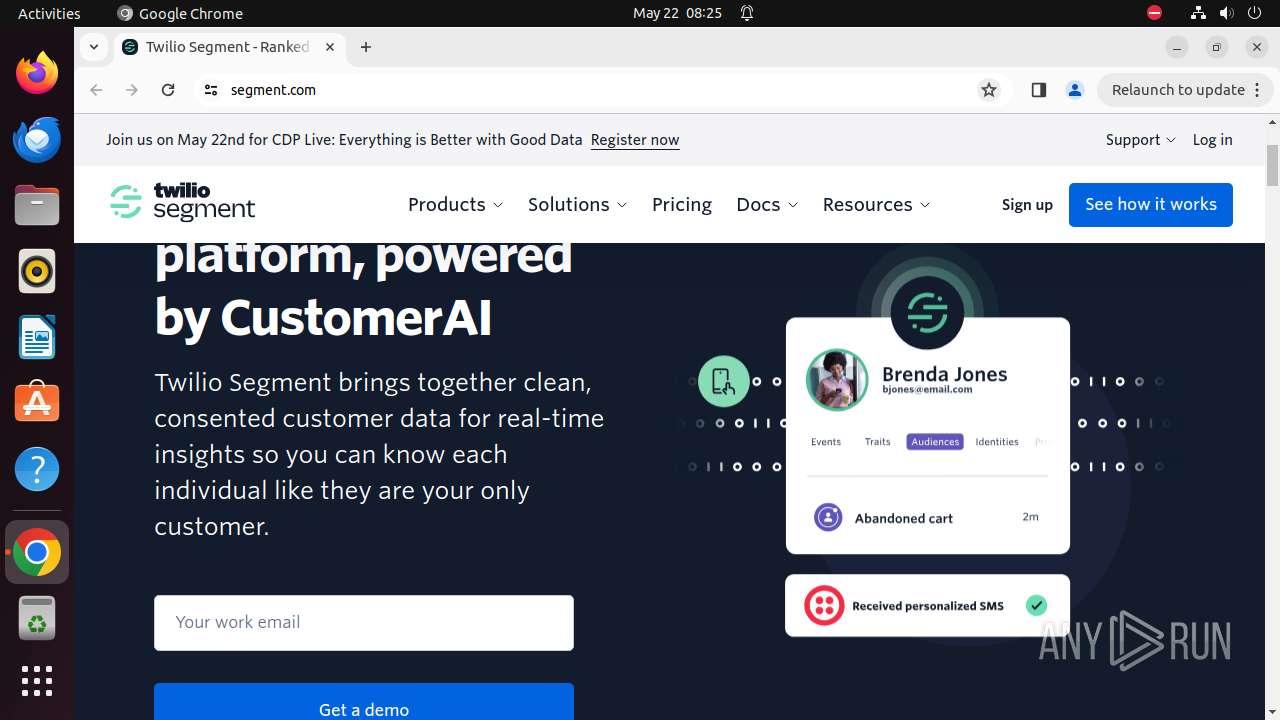Open Rhythmbox music player icon
The image size is (1280, 720).
pyautogui.click(x=37, y=271)
